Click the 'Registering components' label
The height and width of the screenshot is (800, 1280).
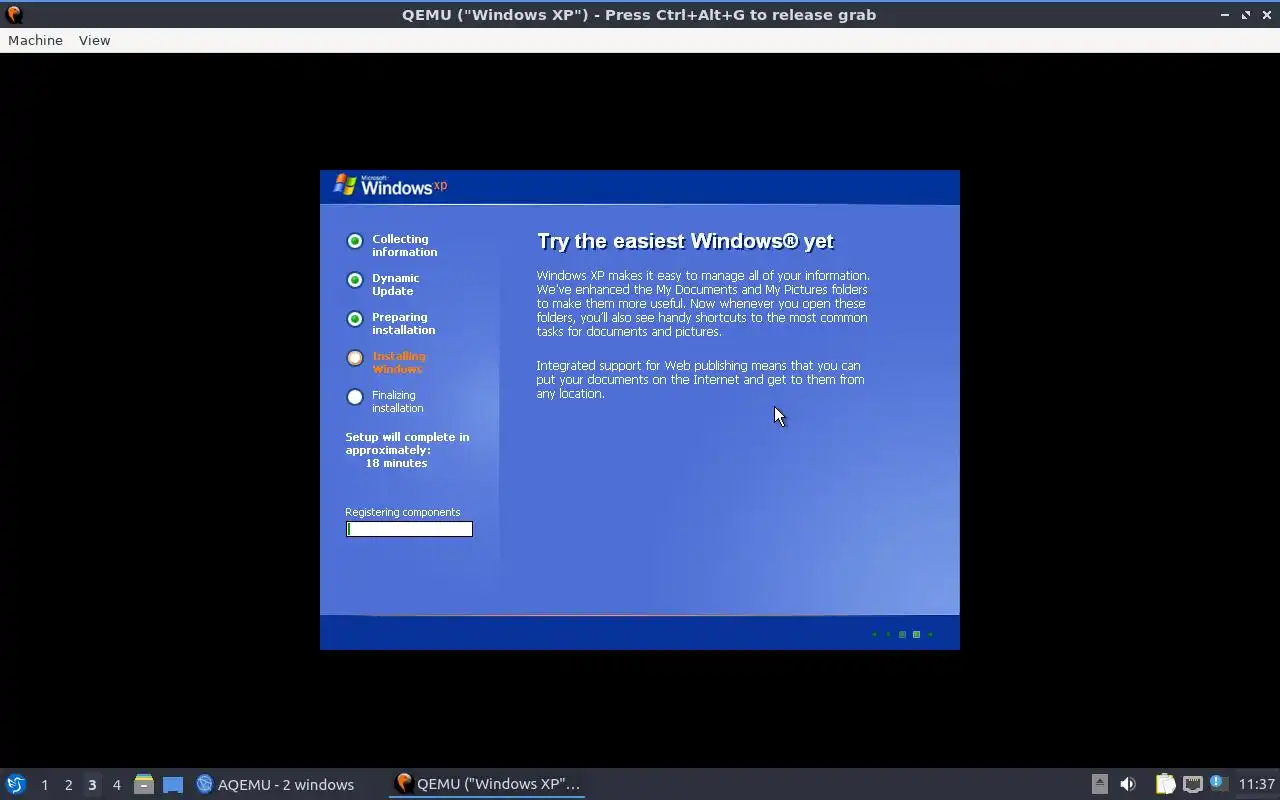[x=403, y=512]
